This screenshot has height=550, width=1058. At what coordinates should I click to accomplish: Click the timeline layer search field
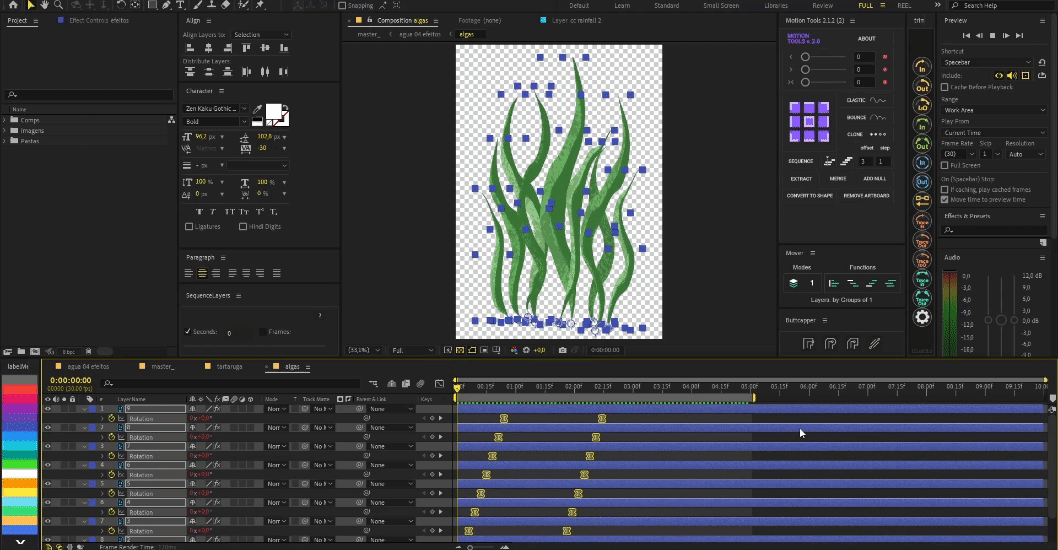[x=230, y=383]
